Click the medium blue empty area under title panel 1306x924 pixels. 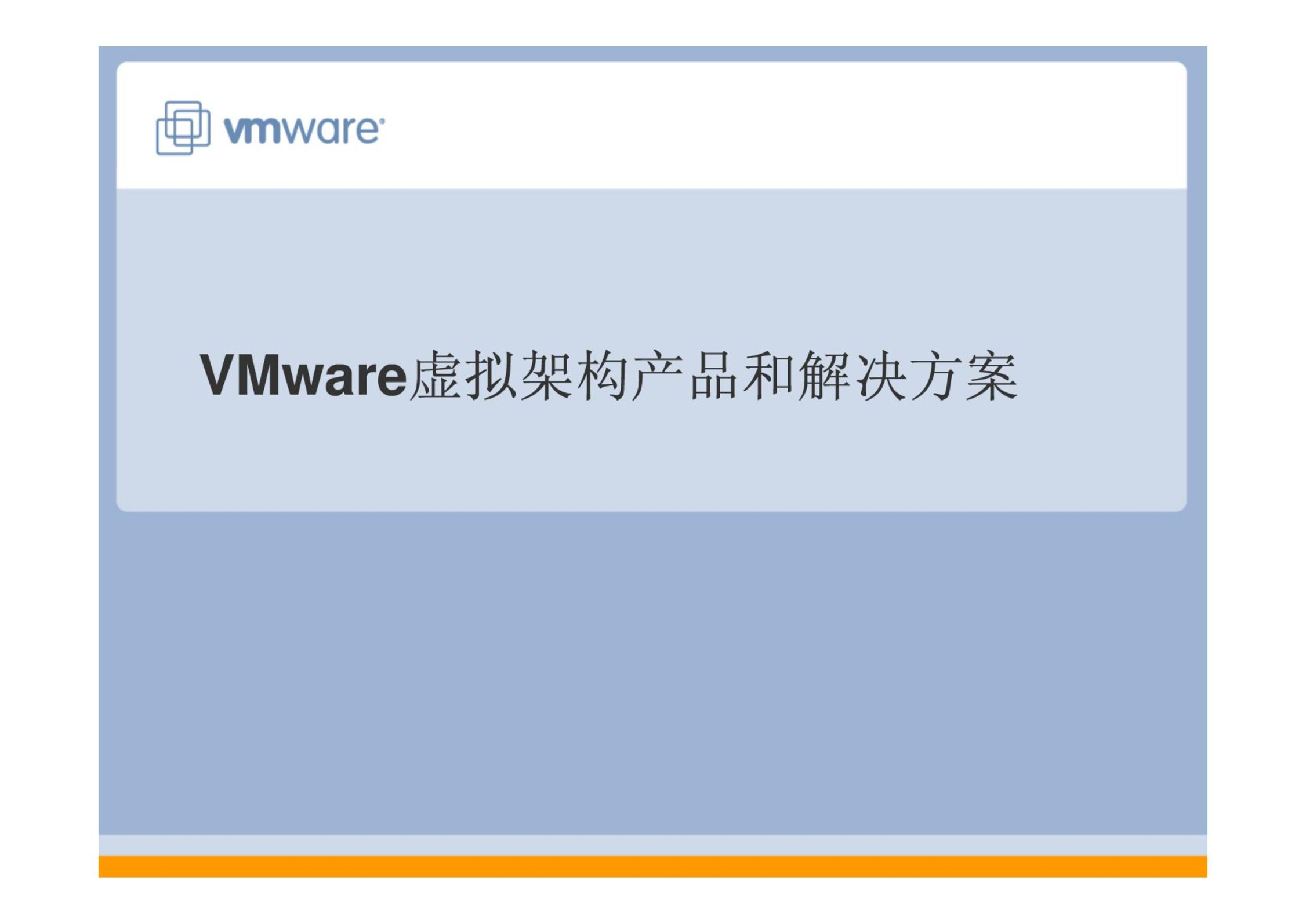point(653,672)
